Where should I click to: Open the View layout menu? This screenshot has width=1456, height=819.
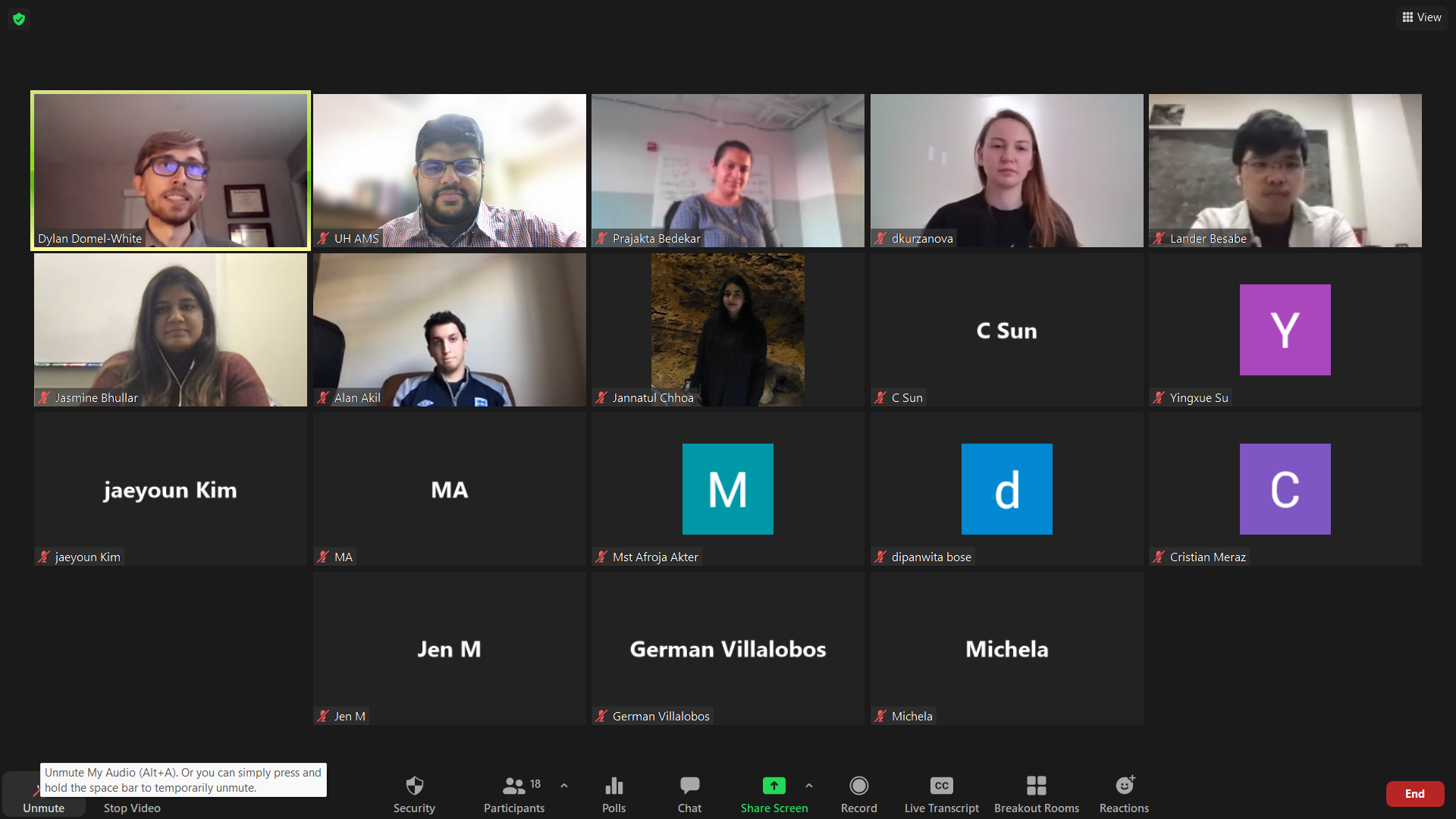(1422, 17)
